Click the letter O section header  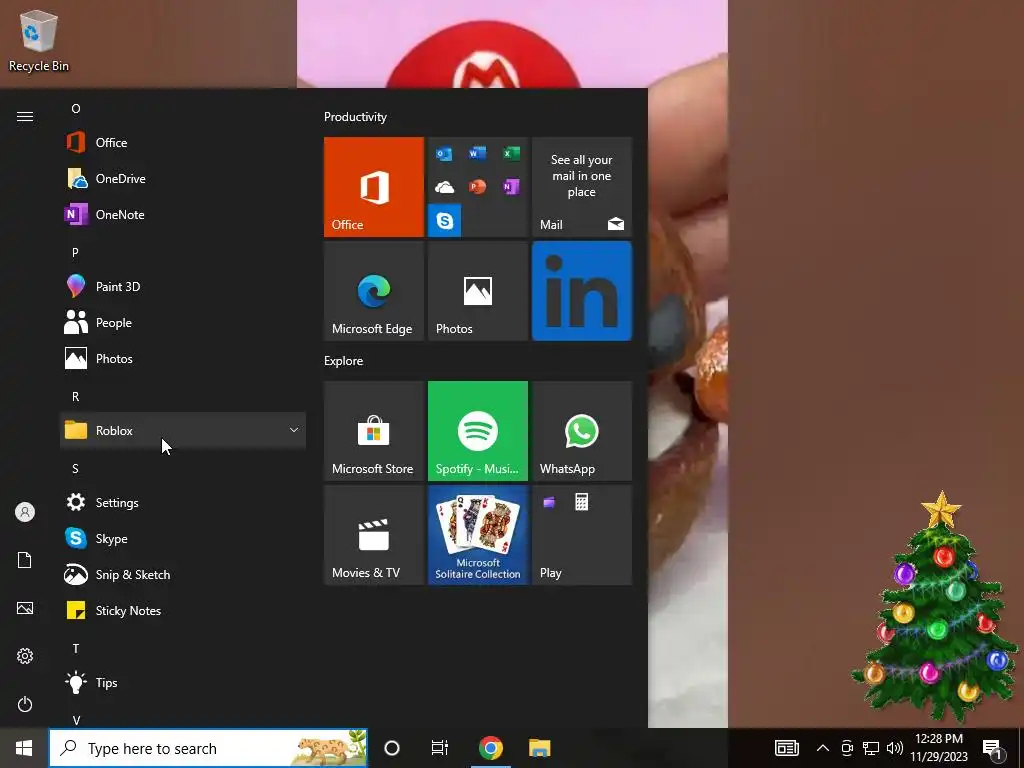click(76, 108)
